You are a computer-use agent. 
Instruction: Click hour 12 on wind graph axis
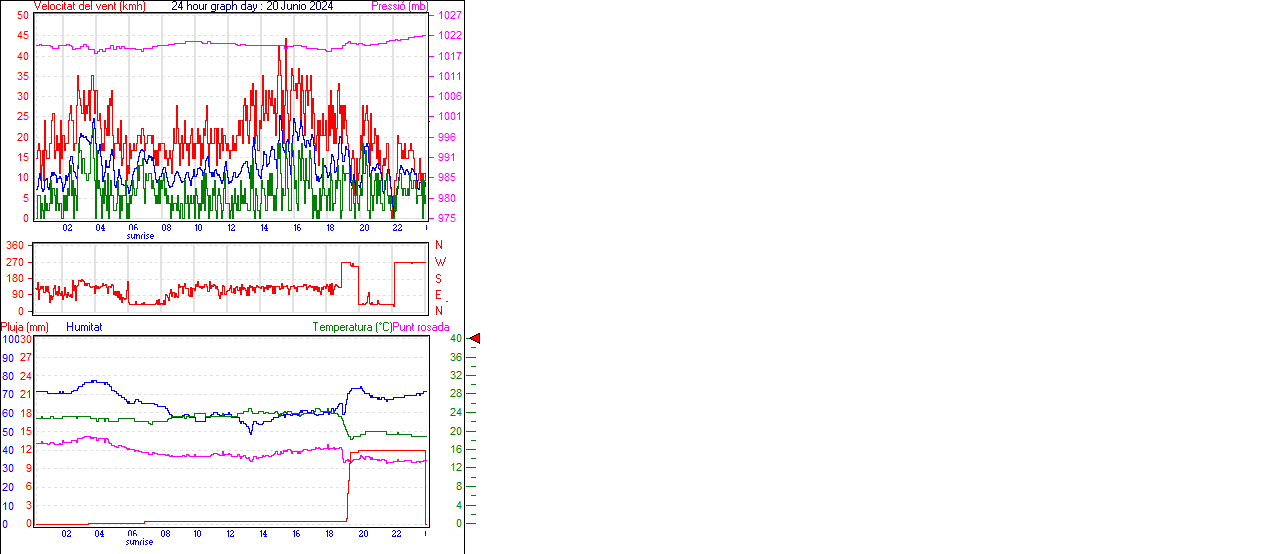232,227
